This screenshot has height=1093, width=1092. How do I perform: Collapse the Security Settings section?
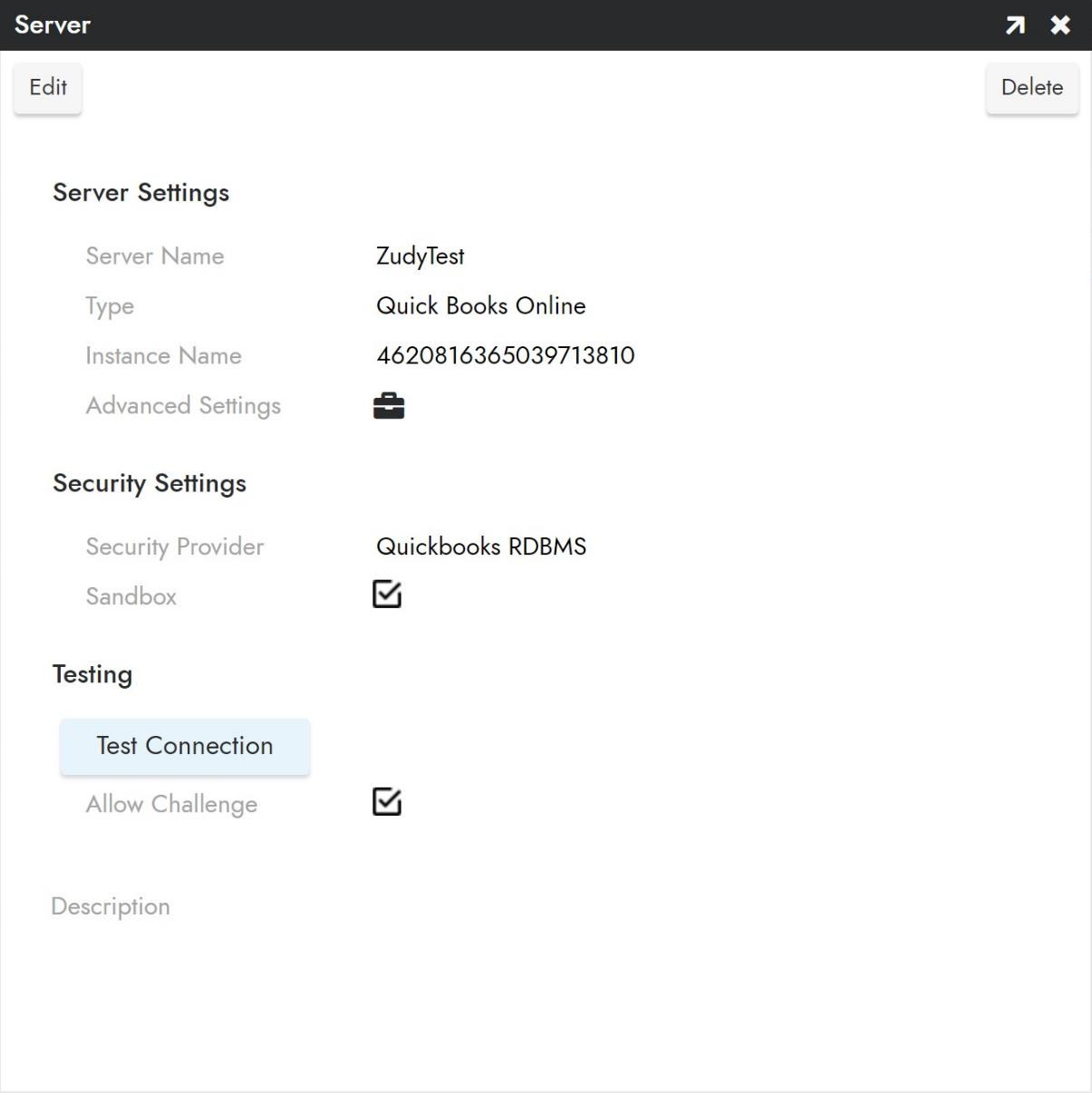pyautogui.click(x=149, y=483)
